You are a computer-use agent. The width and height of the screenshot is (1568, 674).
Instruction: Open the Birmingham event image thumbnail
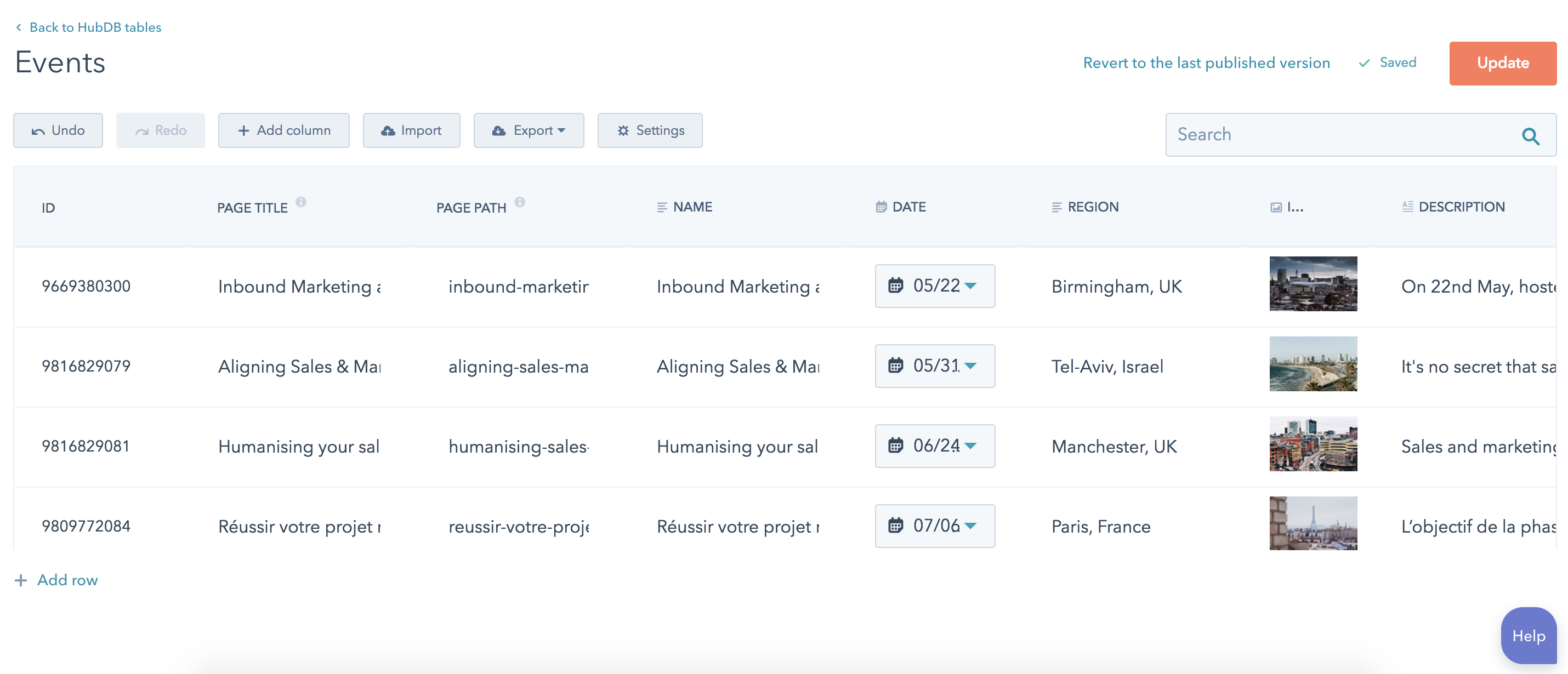[1313, 283]
